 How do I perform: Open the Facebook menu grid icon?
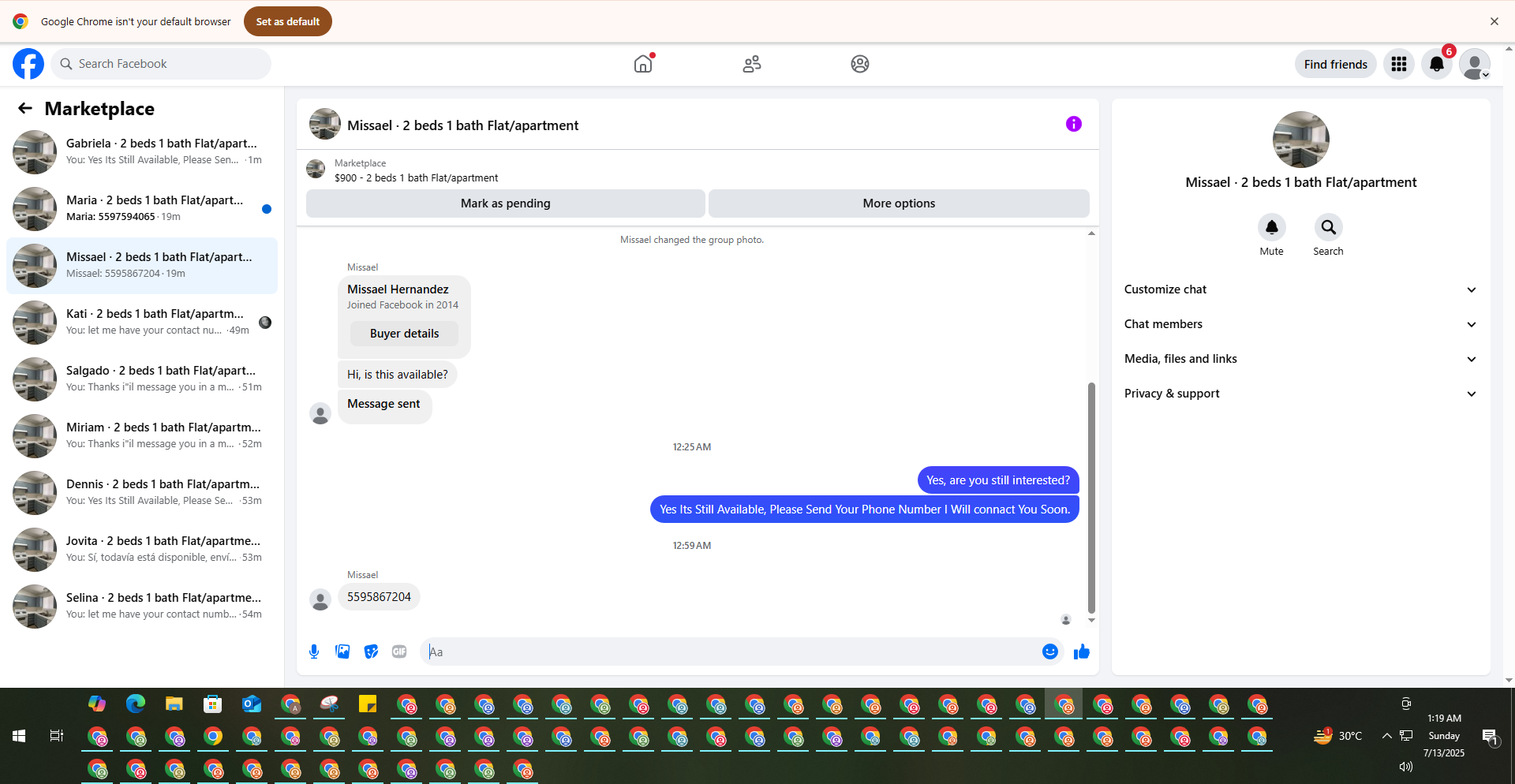click(x=1399, y=64)
